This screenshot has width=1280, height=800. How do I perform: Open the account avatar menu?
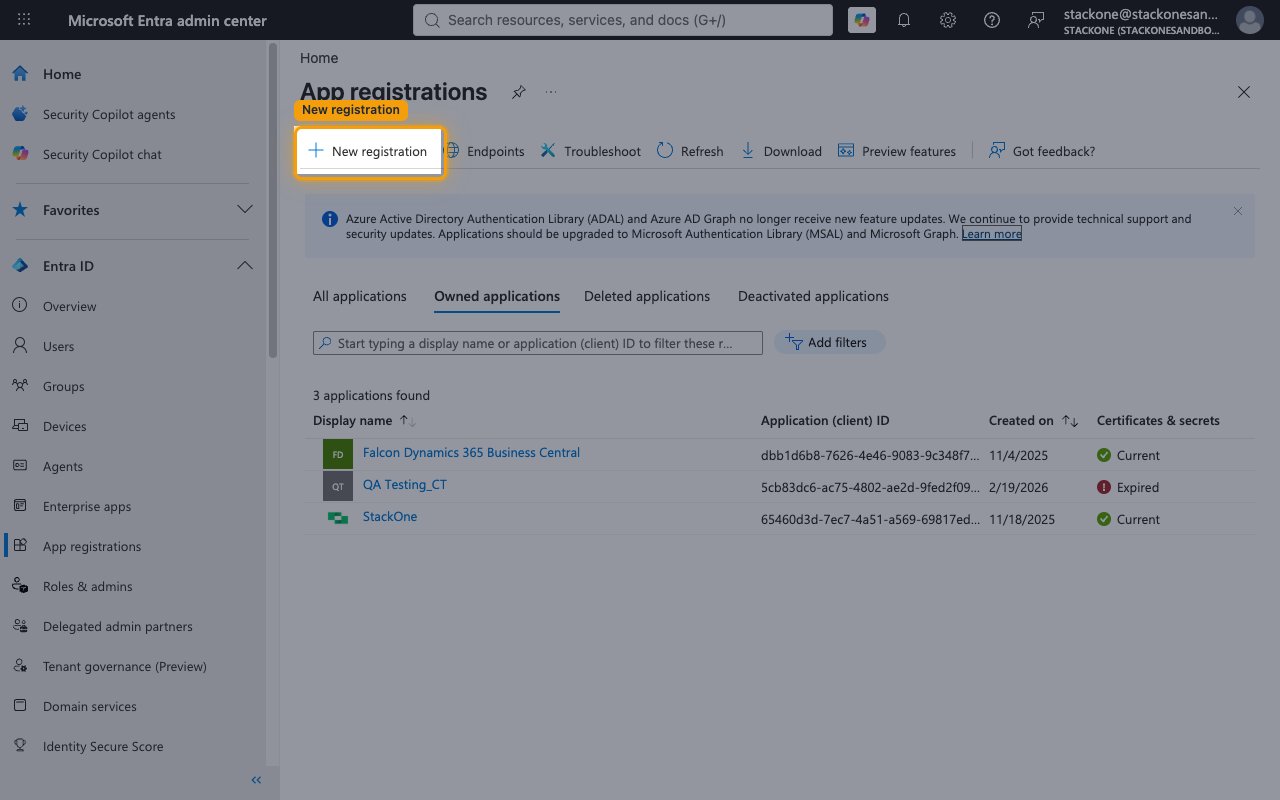[1249, 20]
